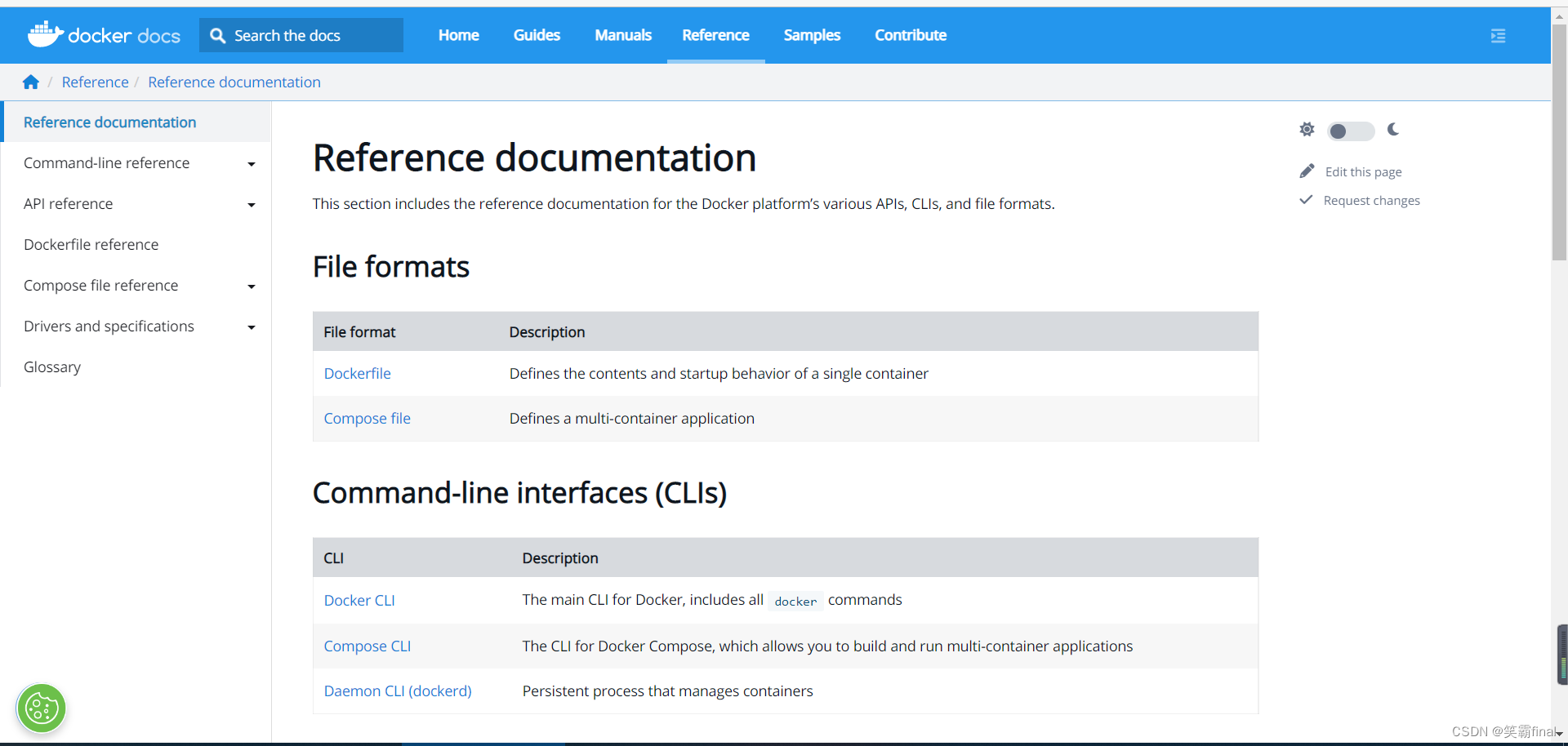Open the Daemon CLI (dockerd) link
1568x746 pixels.
[x=398, y=690]
